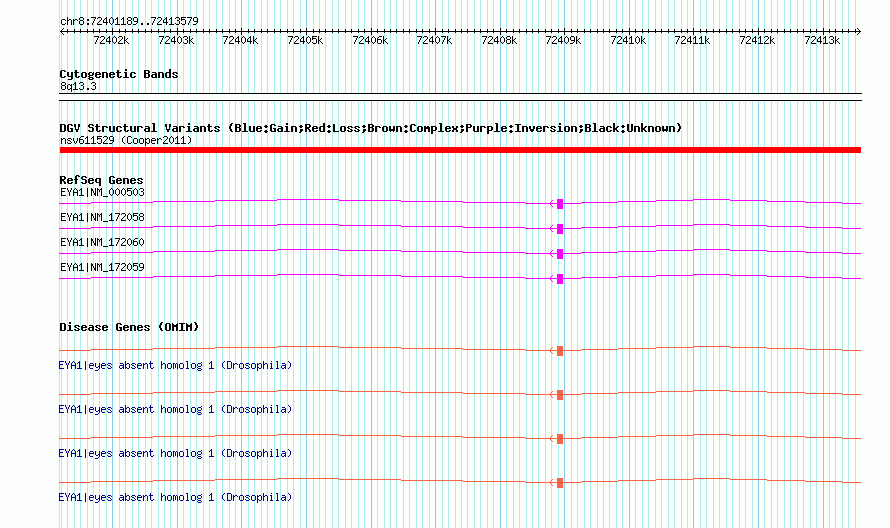Click ruler tick label 72407k
The width and height of the screenshot is (890, 528).
[434, 40]
